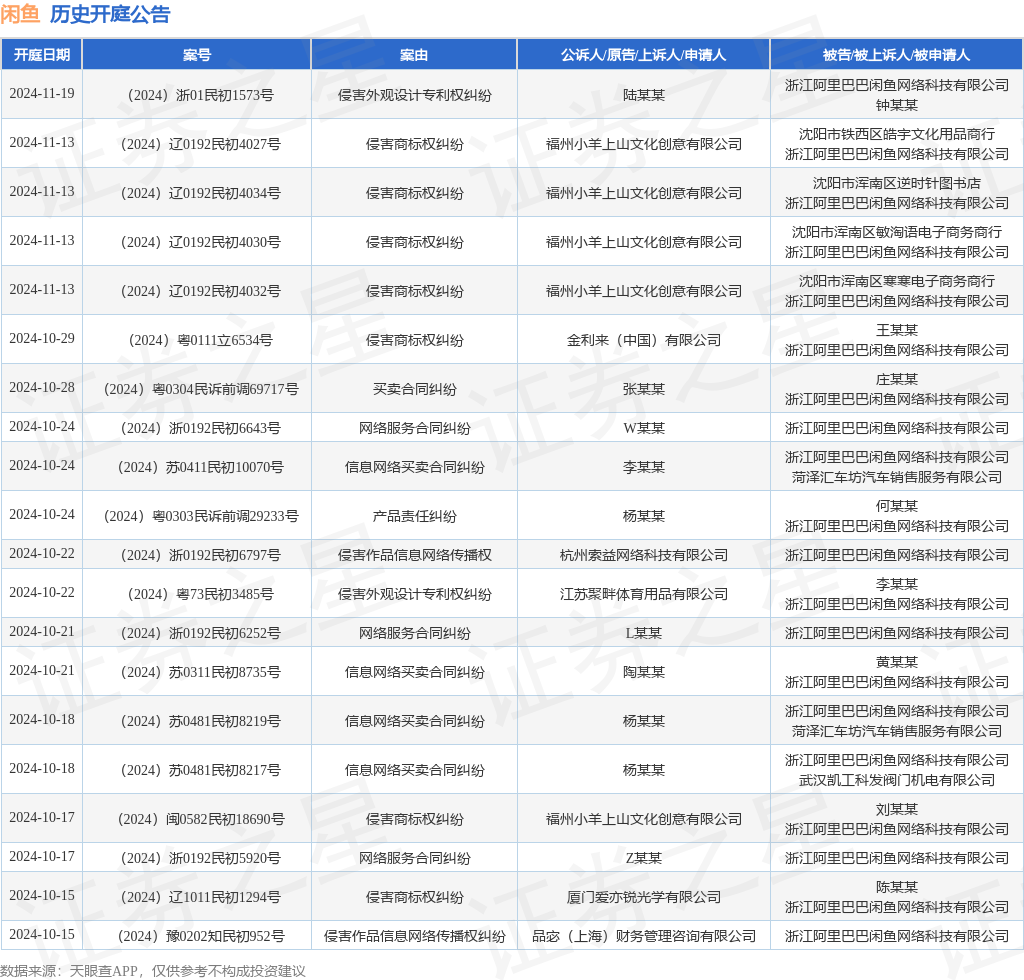This screenshot has height=980, width=1024.
Task: Select case number 粤0111立6534号
Action: pos(200,340)
